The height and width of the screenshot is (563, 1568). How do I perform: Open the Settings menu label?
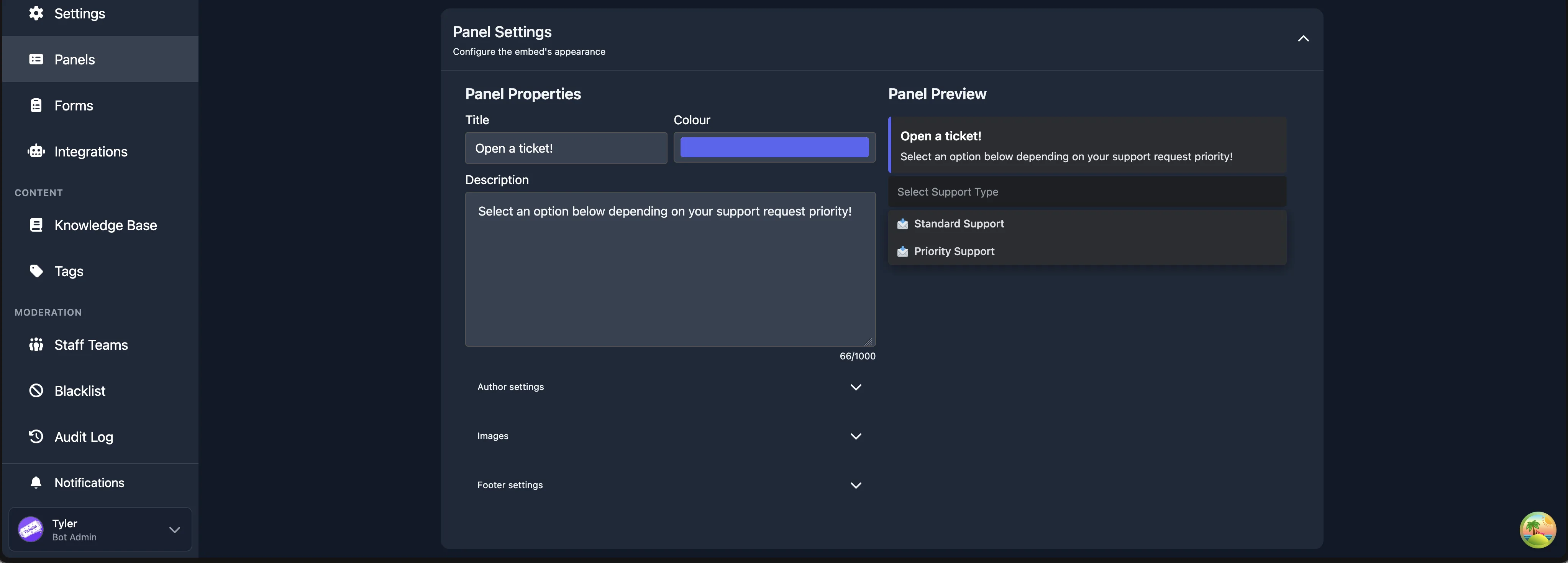tap(80, 13)
